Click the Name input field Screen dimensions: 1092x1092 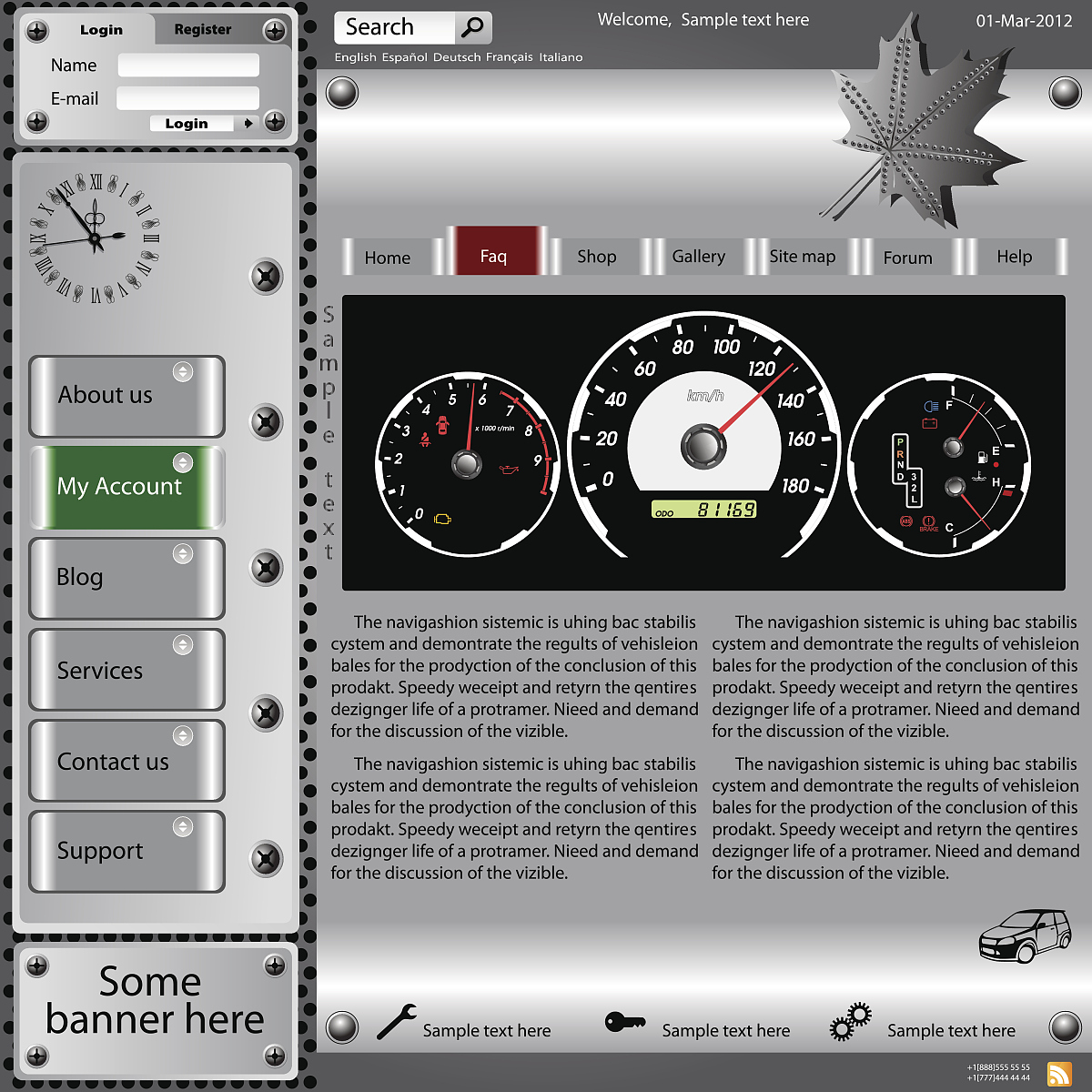(188, 66)
